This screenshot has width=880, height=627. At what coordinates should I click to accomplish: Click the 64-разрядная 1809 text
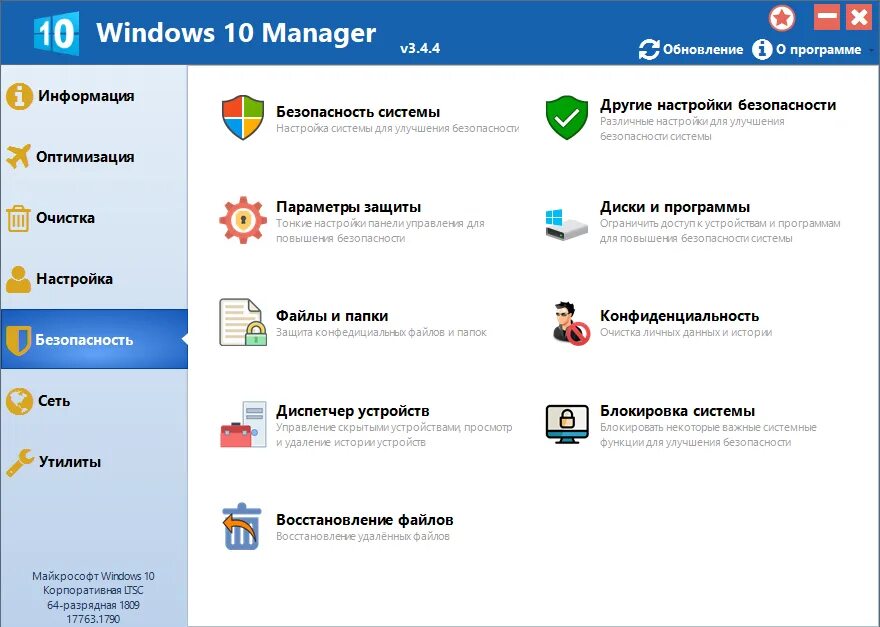coord(93,605)
